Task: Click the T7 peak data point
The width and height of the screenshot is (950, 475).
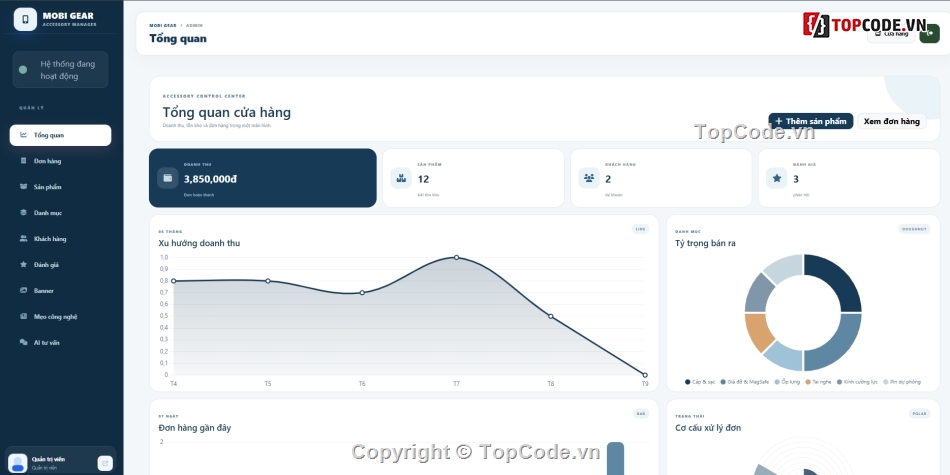Action: 456,257
